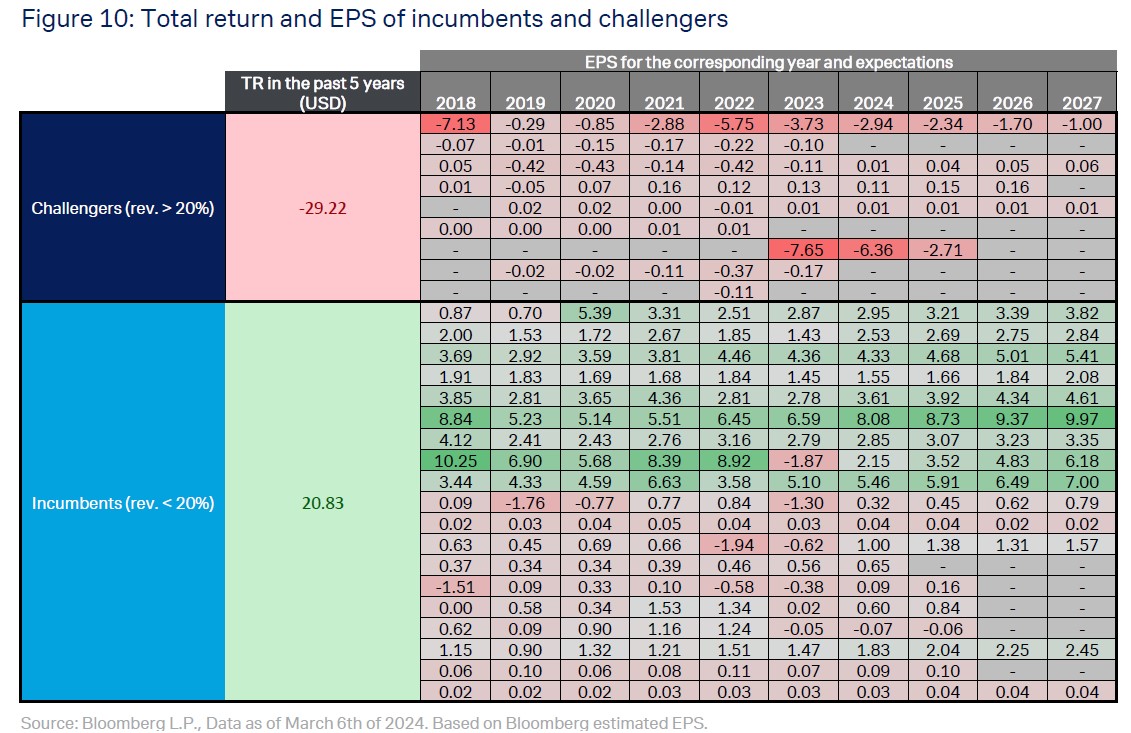Select the -1.94 cell under 2022
This screenshot has height=733, width=1131.
(734, 545)
